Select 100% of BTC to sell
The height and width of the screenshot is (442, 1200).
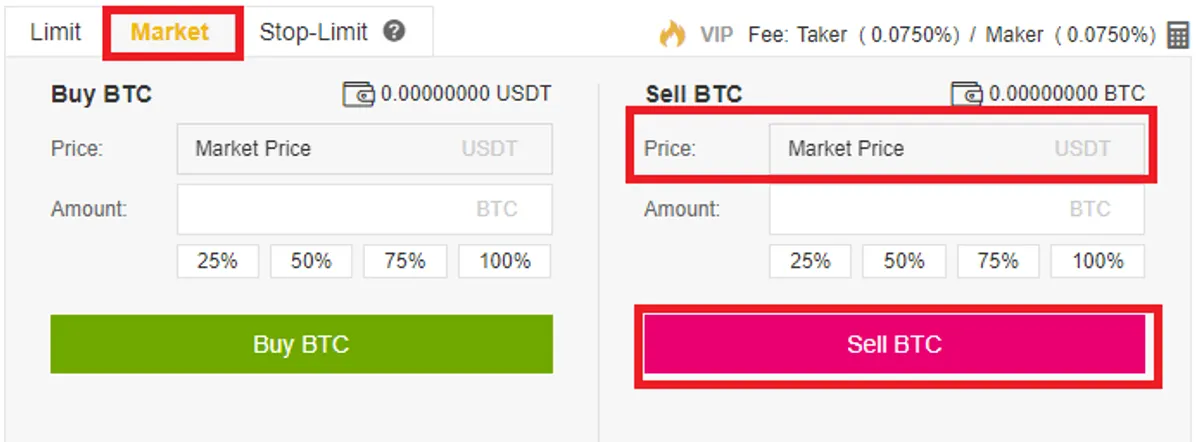(x=1098, y=261)
